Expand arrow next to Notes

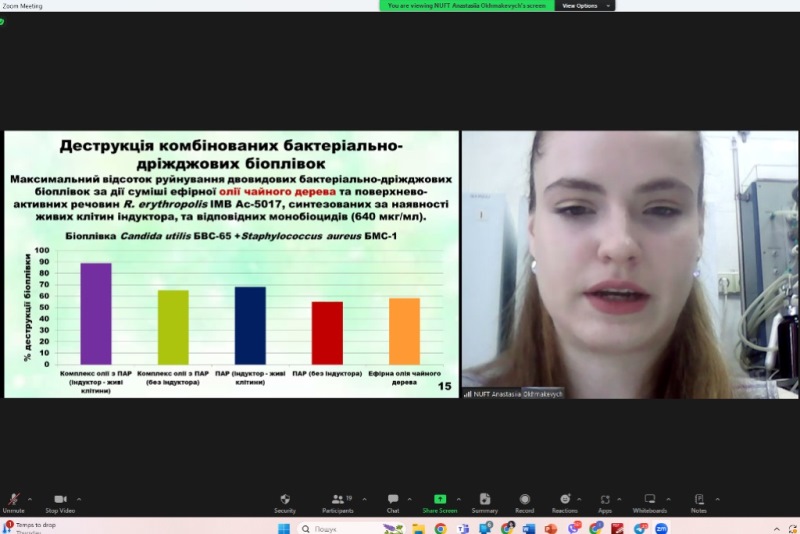pyautogui.click(x=717, y=499)
